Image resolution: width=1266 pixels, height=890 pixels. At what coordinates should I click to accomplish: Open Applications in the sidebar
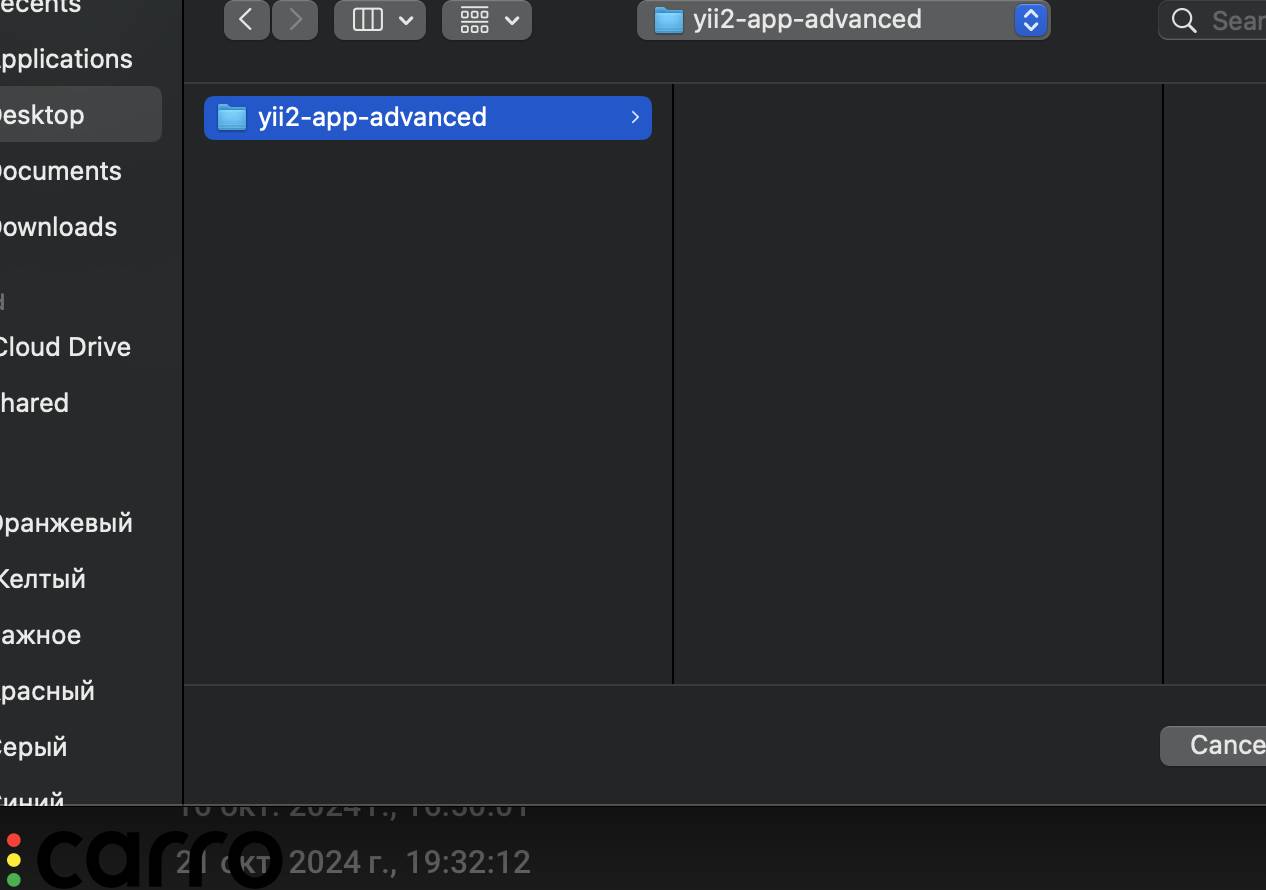click(x=65, y=59)
